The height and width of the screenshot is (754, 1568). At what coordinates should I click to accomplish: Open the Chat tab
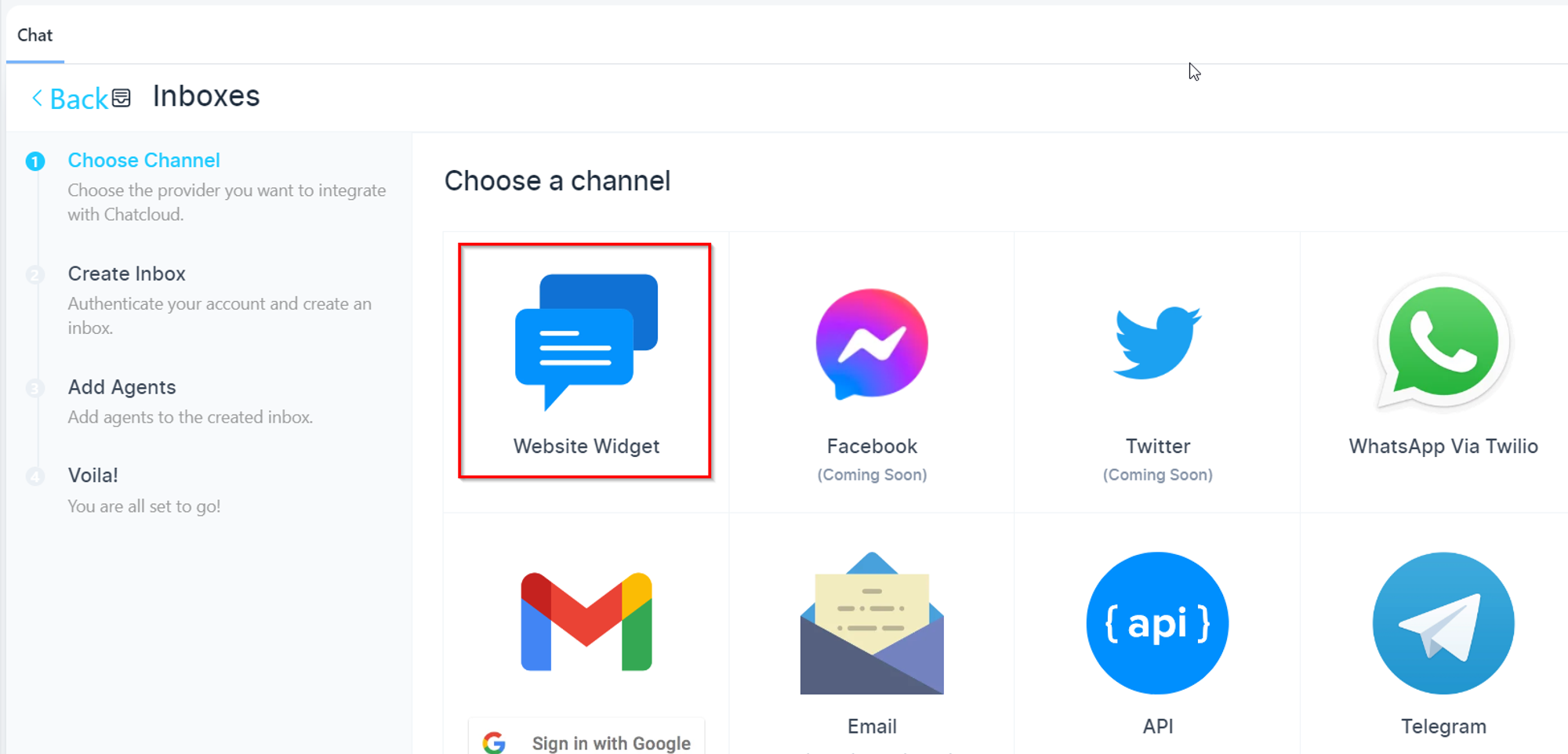pyautogui.click(x=35, y=35)
